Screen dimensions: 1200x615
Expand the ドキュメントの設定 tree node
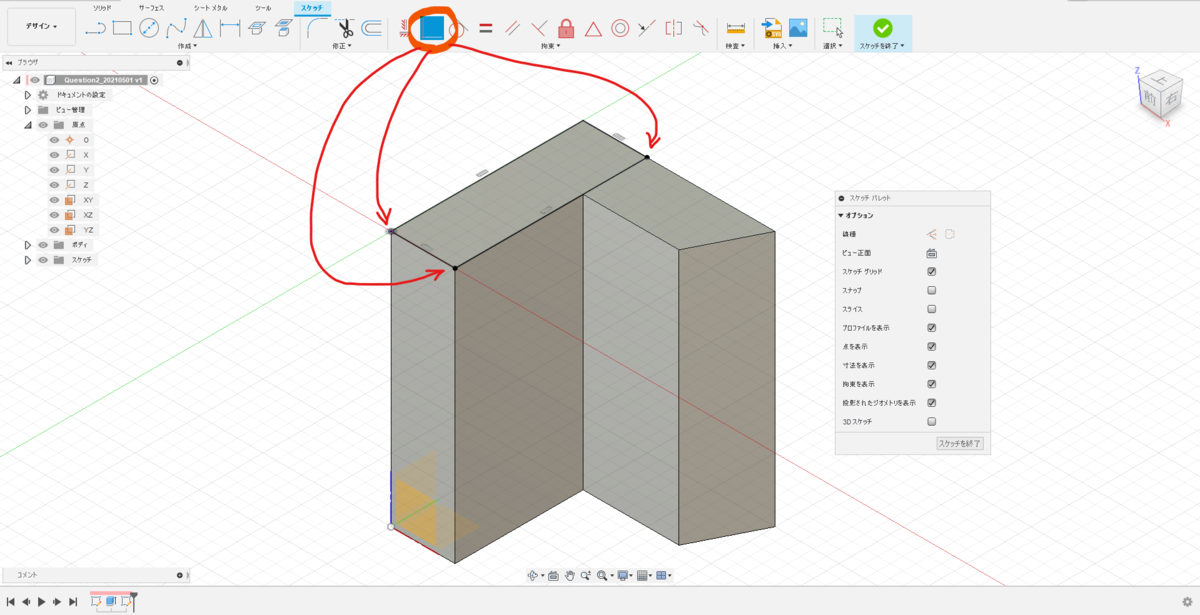pyautogui.click(x=28, y=95)
